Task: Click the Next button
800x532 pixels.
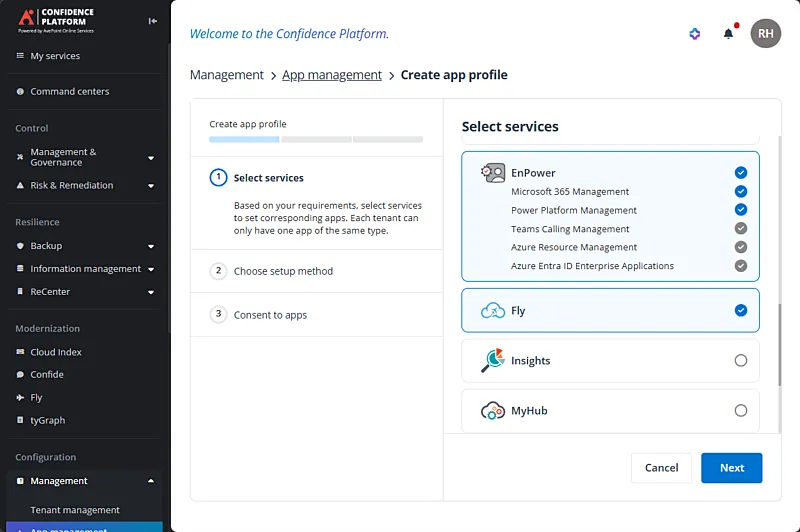Action: click(731, 468)
